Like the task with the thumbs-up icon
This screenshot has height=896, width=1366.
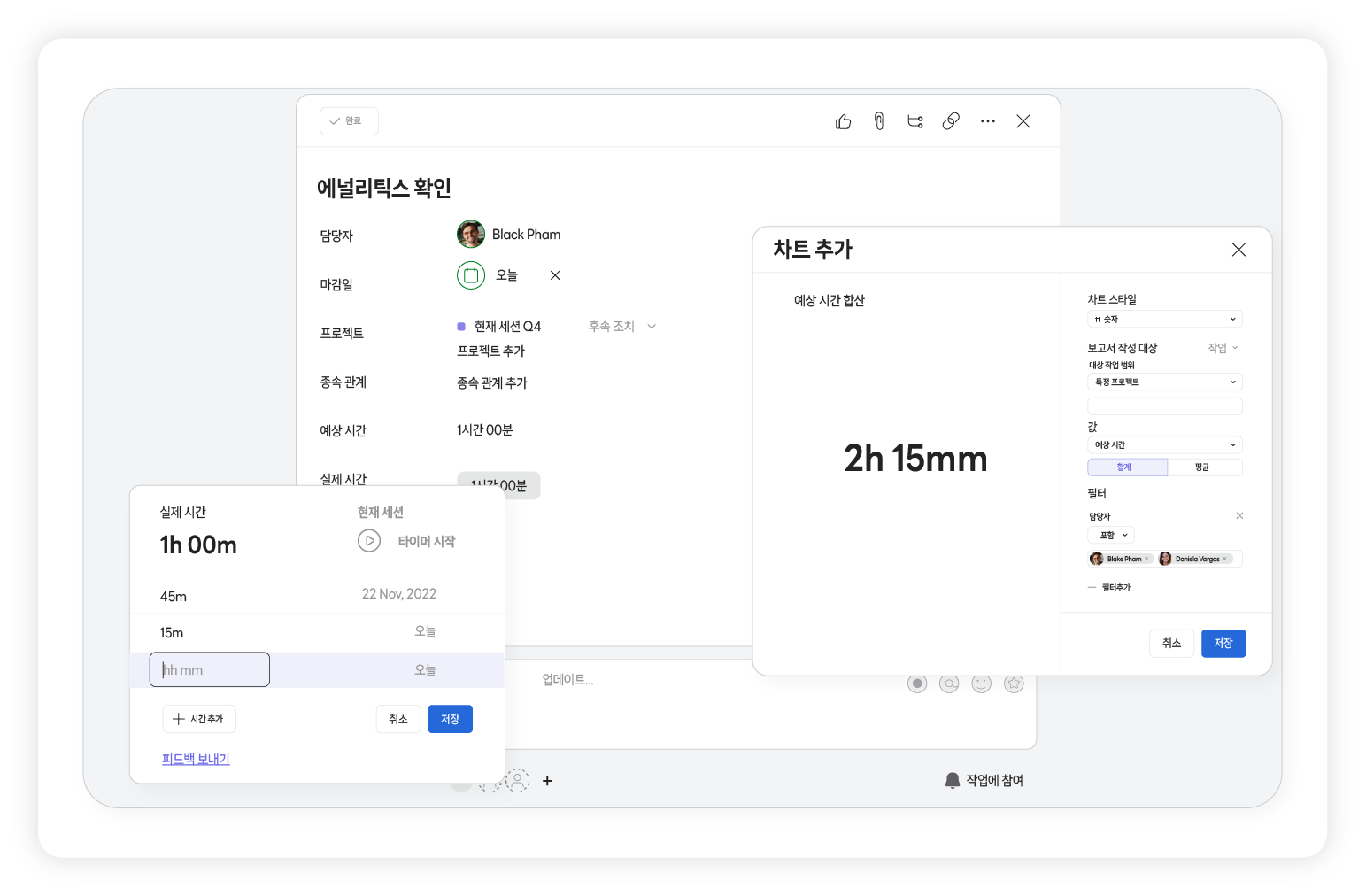(x=843, y=121)
